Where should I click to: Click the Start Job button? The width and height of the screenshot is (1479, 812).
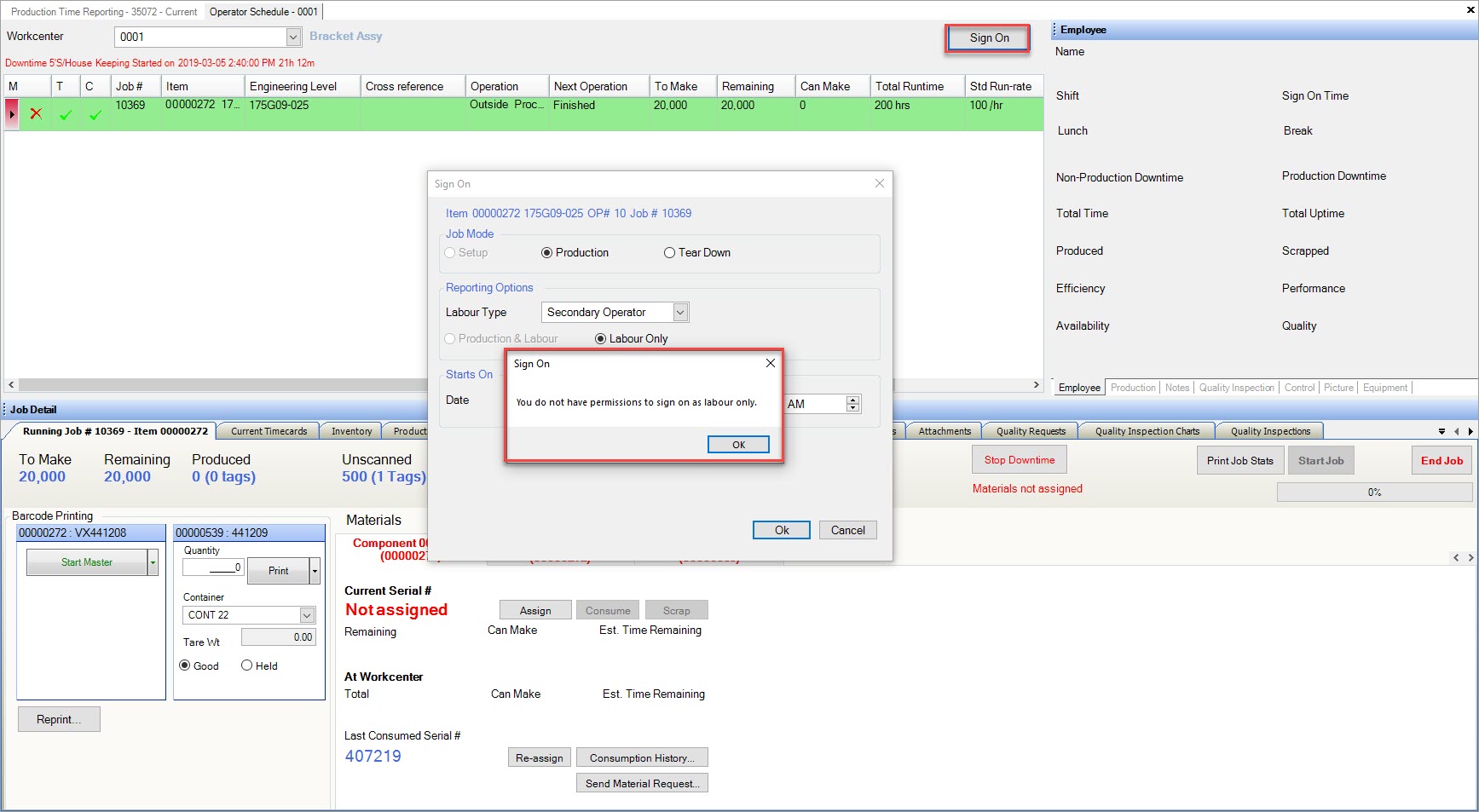(1320, 461)
